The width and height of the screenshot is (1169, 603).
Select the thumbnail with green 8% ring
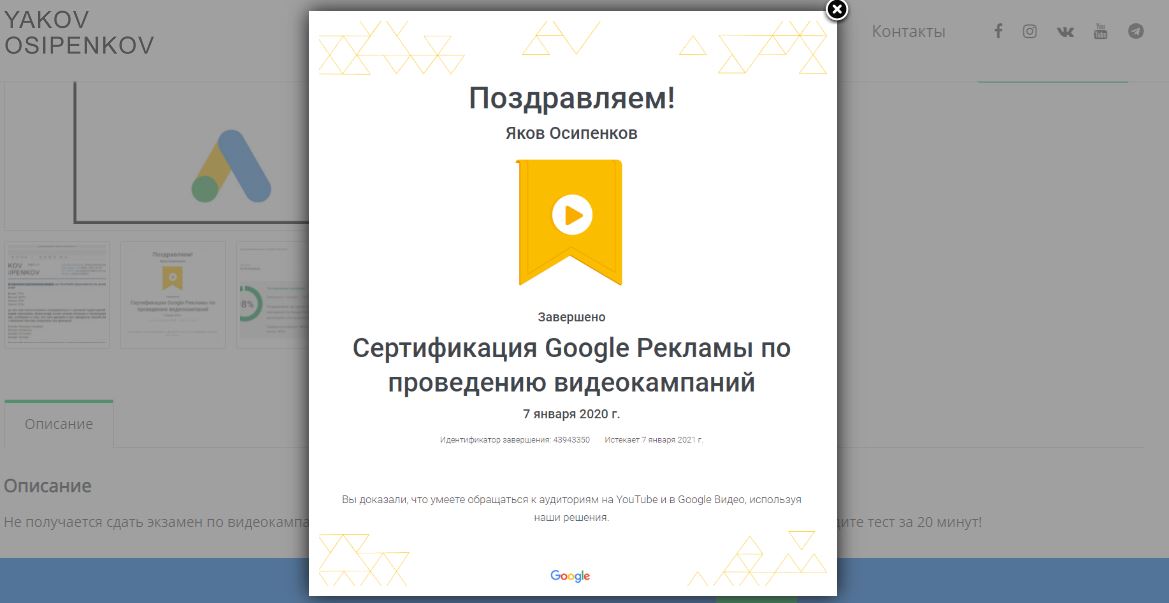270,294
